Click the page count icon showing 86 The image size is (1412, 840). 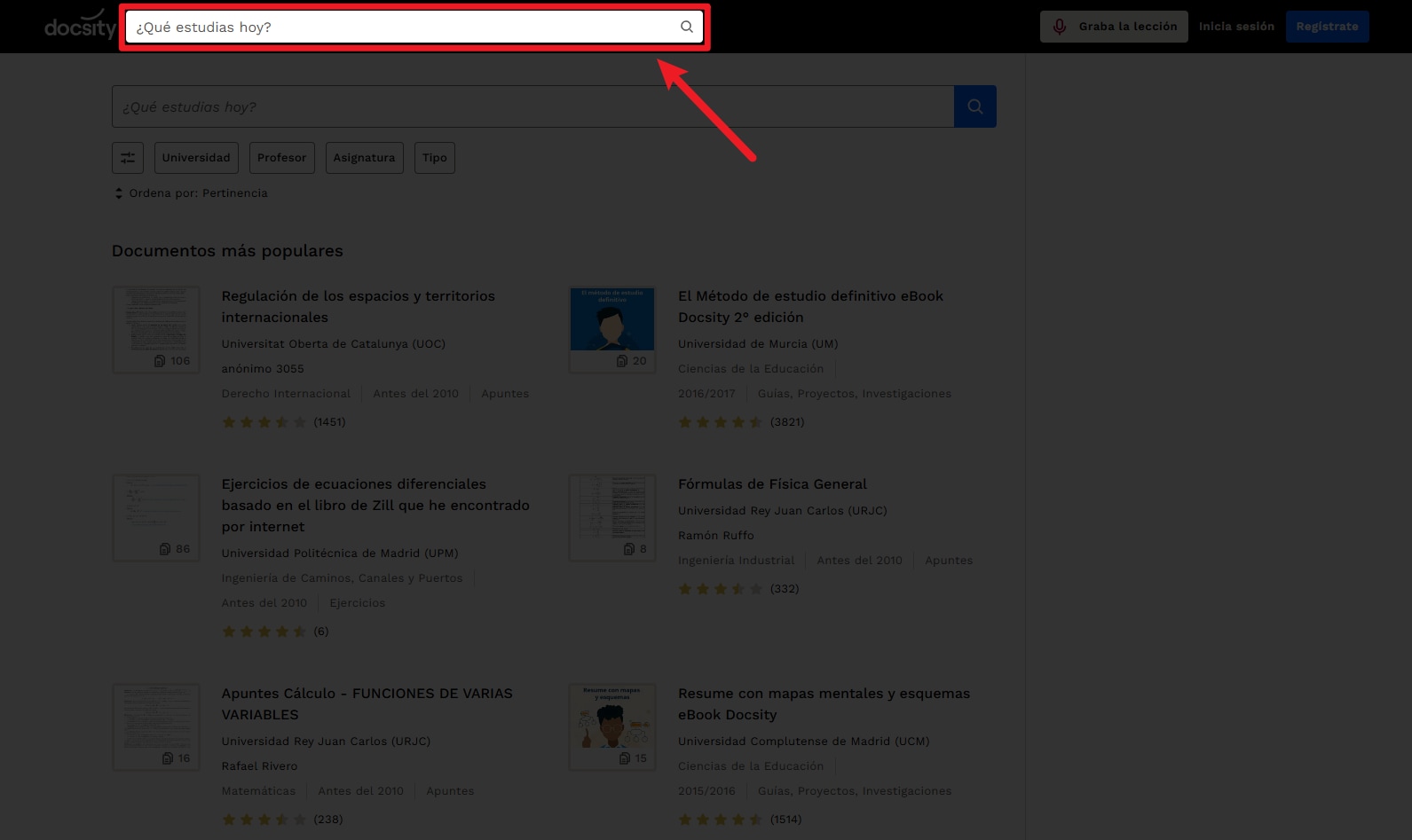(x=164, y=549)
